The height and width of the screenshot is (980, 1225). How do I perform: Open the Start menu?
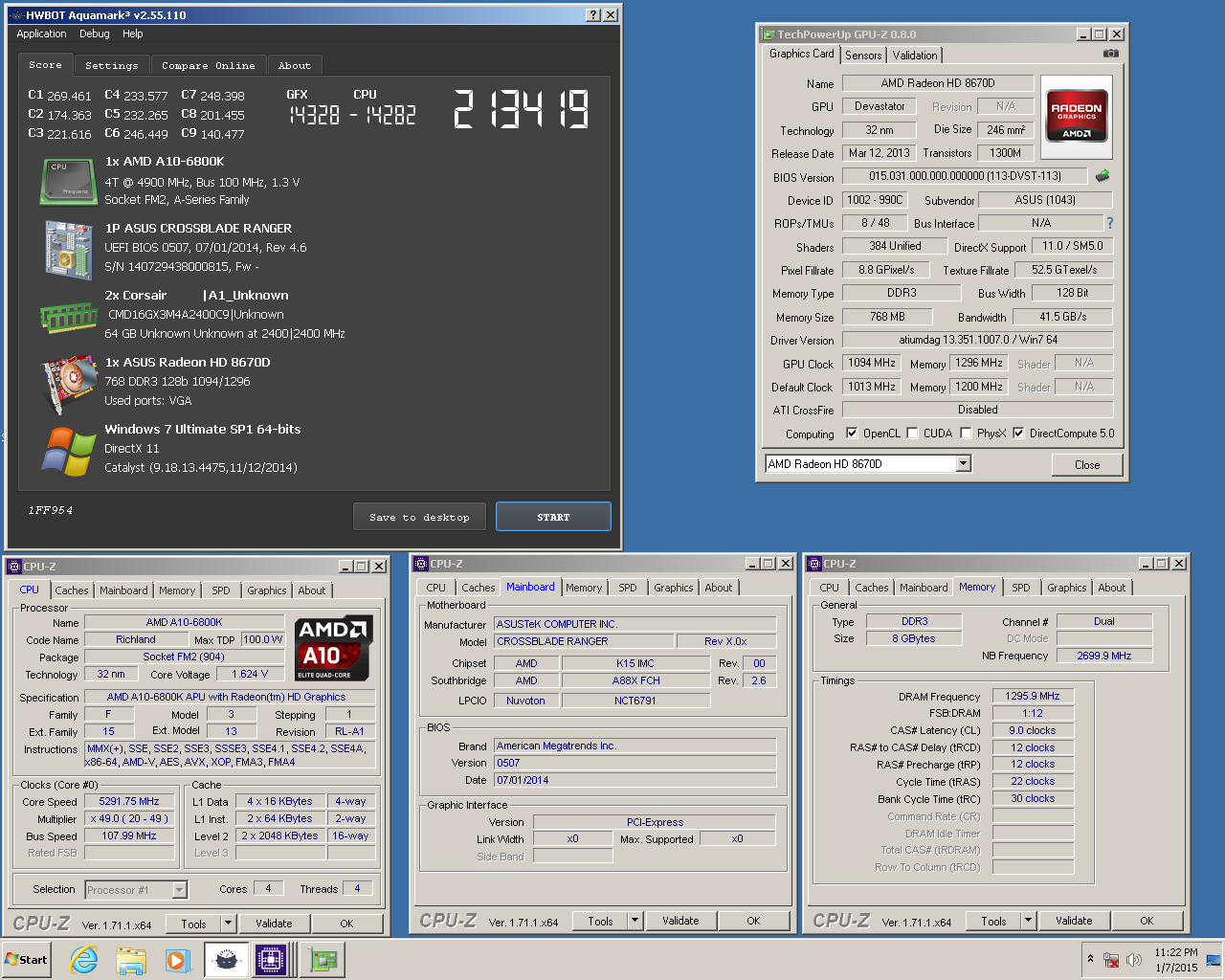[26, 960]
